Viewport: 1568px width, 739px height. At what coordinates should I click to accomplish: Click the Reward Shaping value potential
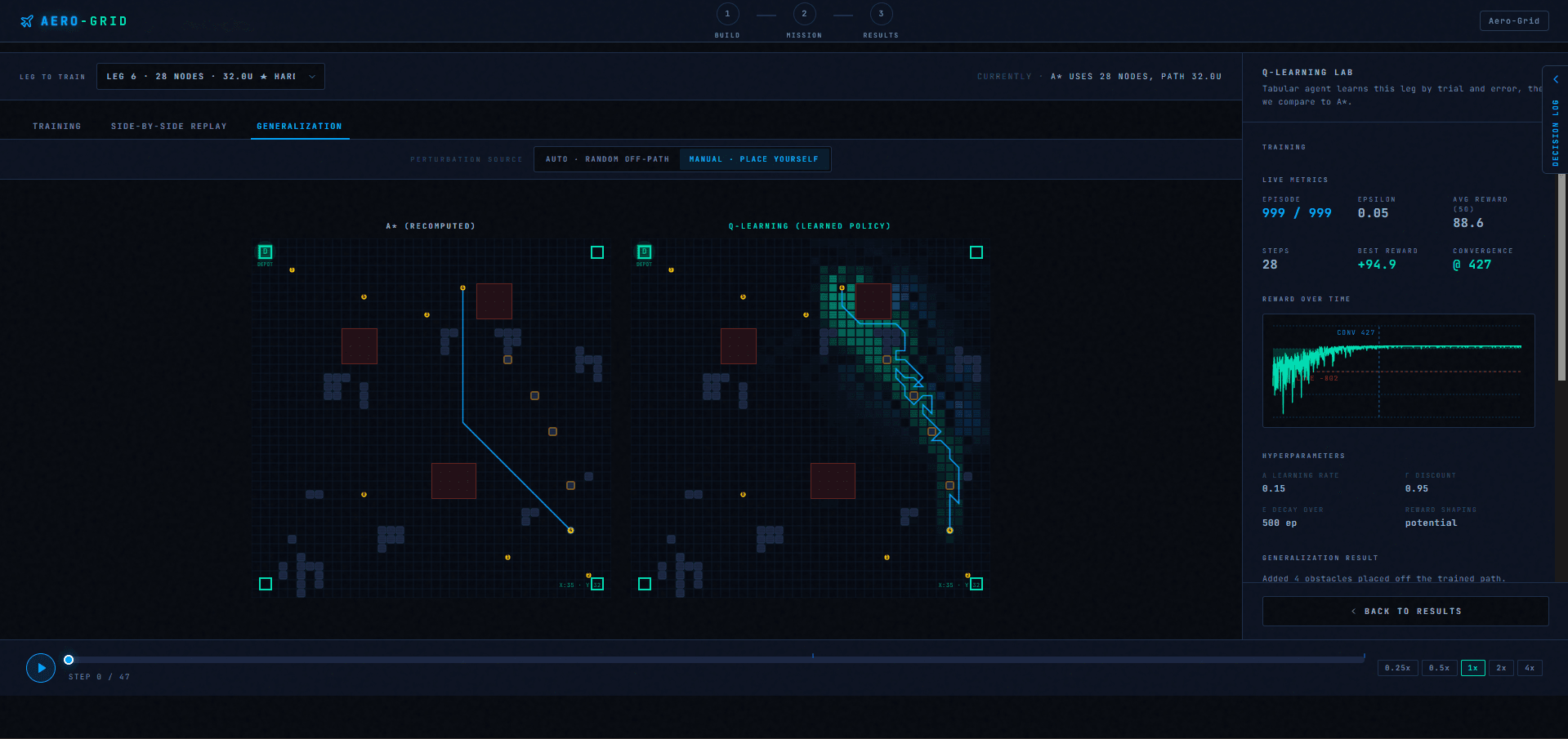click(x=1431, y=523)
